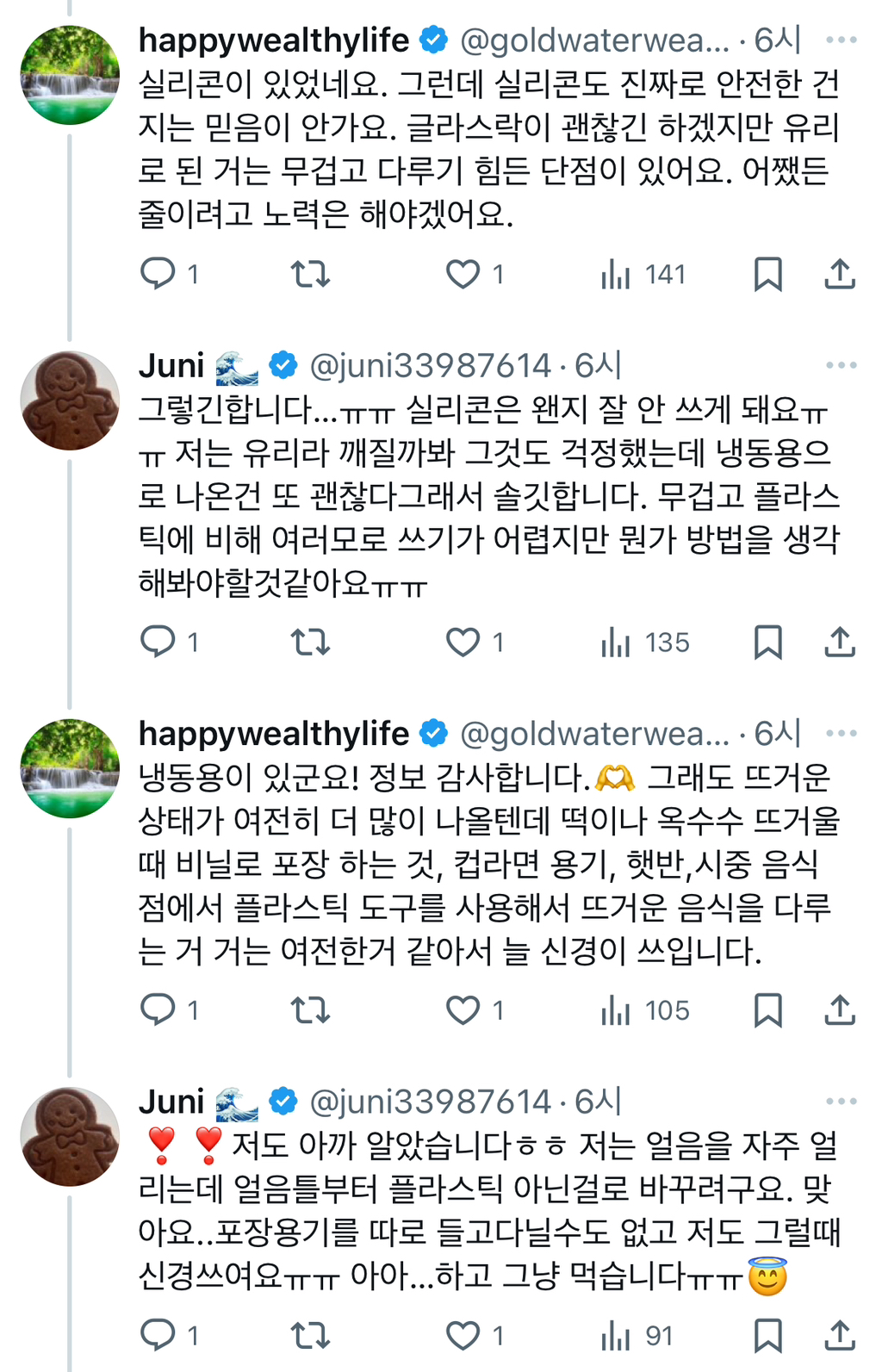882x1372 pixels.
Task: Like the tweet with 105 views
Action: [x=463, y=1010]
